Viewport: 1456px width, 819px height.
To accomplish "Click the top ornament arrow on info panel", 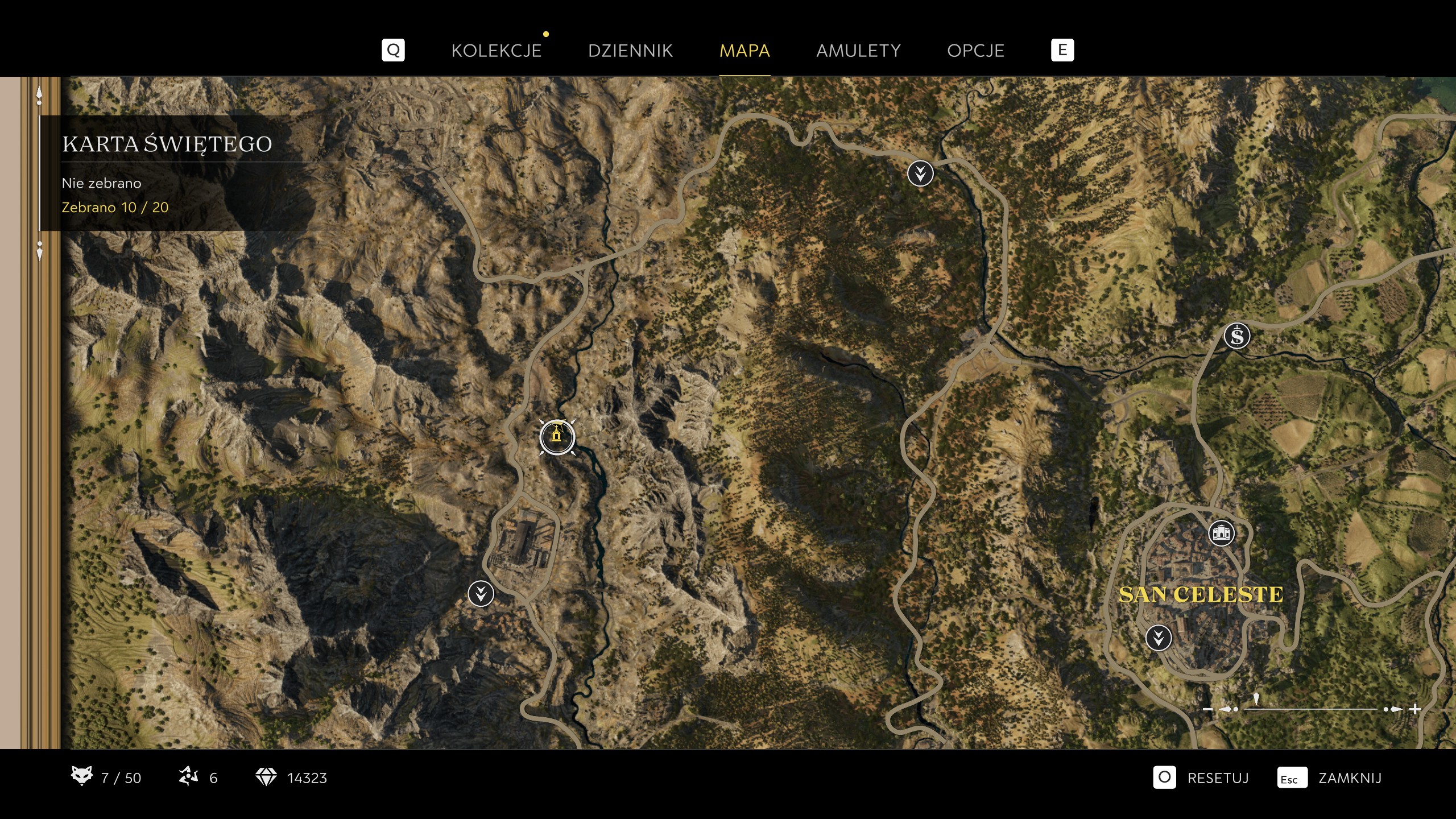I will (x=39, y=96).
